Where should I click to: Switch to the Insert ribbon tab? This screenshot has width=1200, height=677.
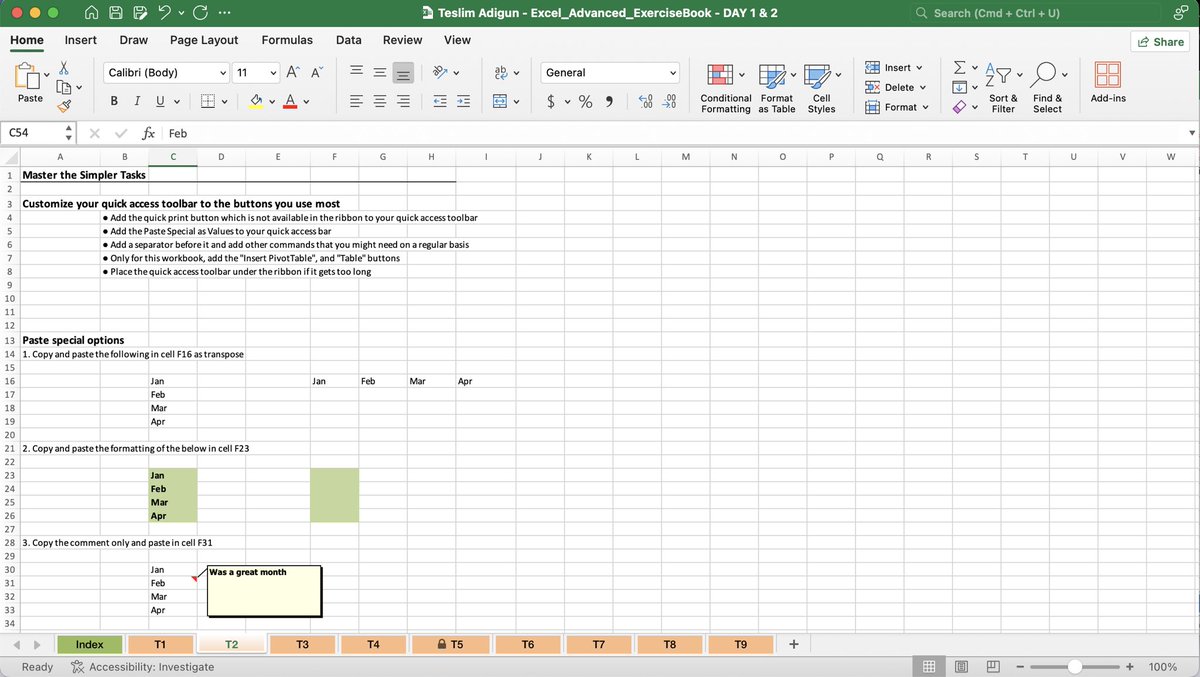coord(81,40)
